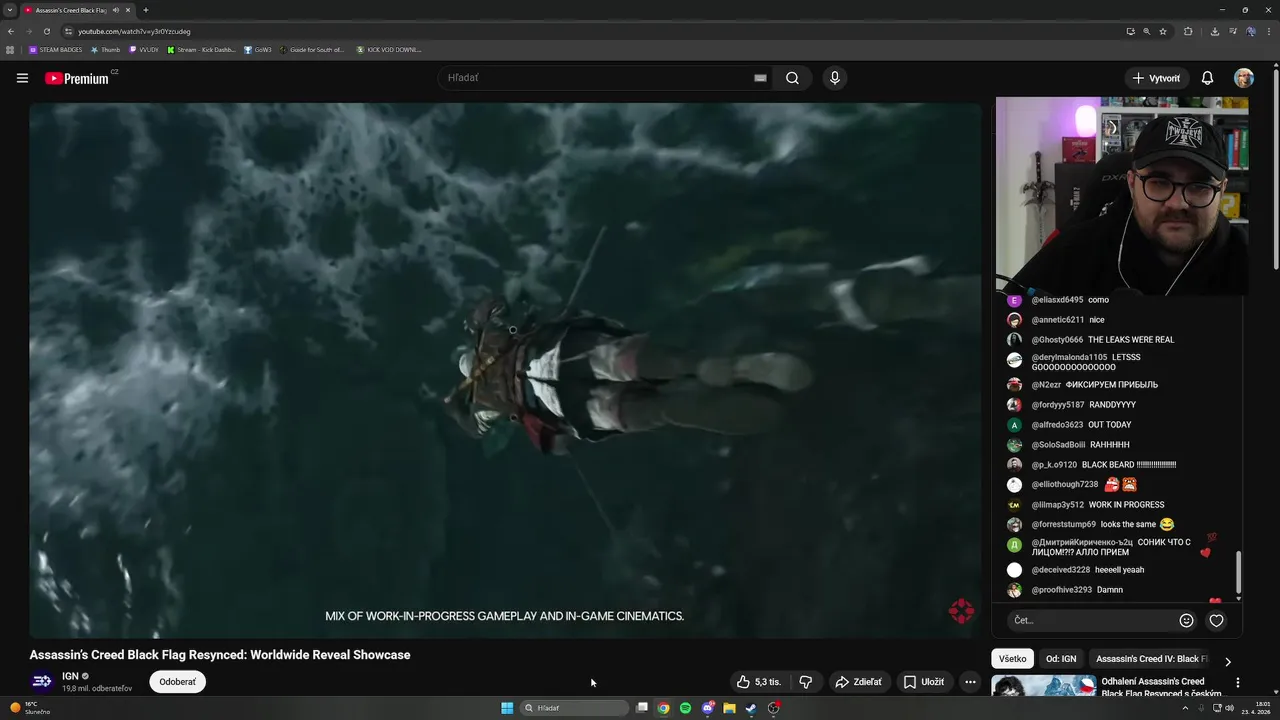The width and height of the screenshot is (1280, 720).
Task: Open Steam from the taskbar
Action: [751, 708]
